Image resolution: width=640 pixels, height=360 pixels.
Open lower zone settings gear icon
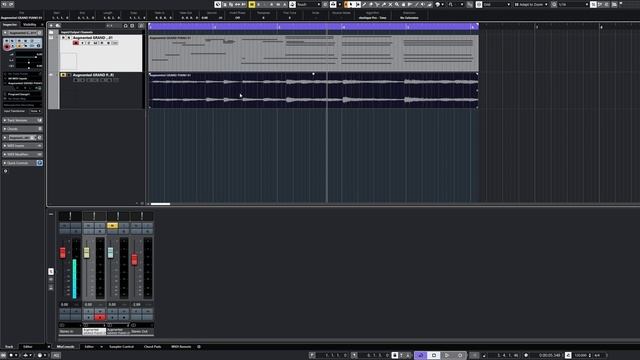tap(199, 347)
